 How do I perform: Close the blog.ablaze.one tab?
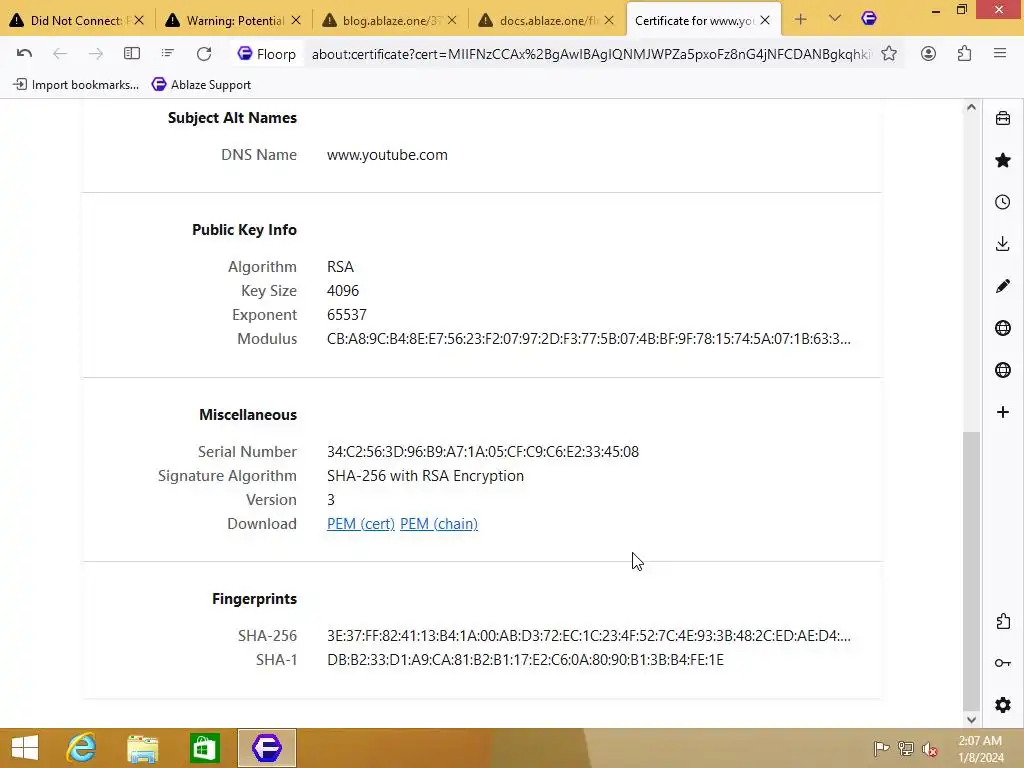pyautogui.click(x=452, y=20)
